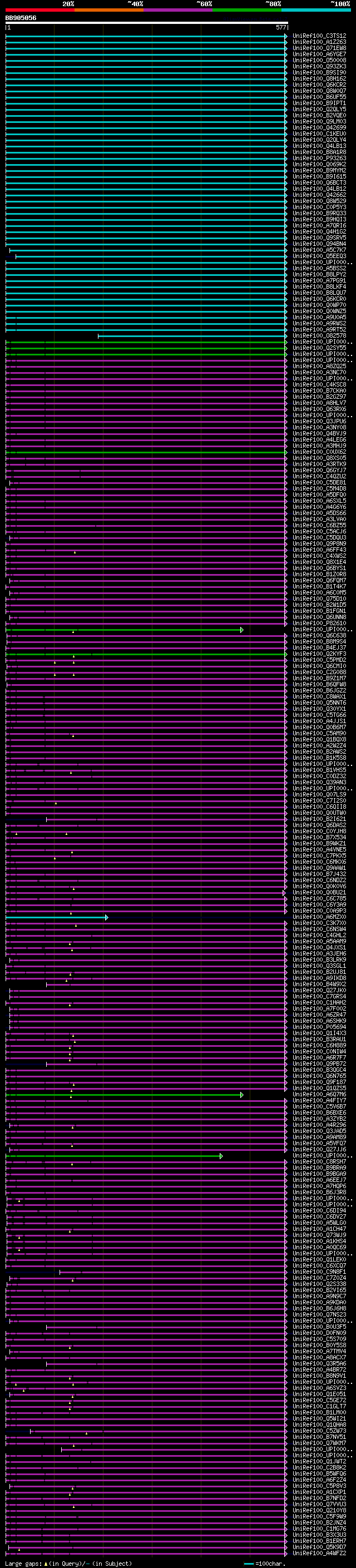The image size is (356, 1568).
Task: Choose the UniRef100_Q39AN3 label
Action: click(x=319, y=783)
